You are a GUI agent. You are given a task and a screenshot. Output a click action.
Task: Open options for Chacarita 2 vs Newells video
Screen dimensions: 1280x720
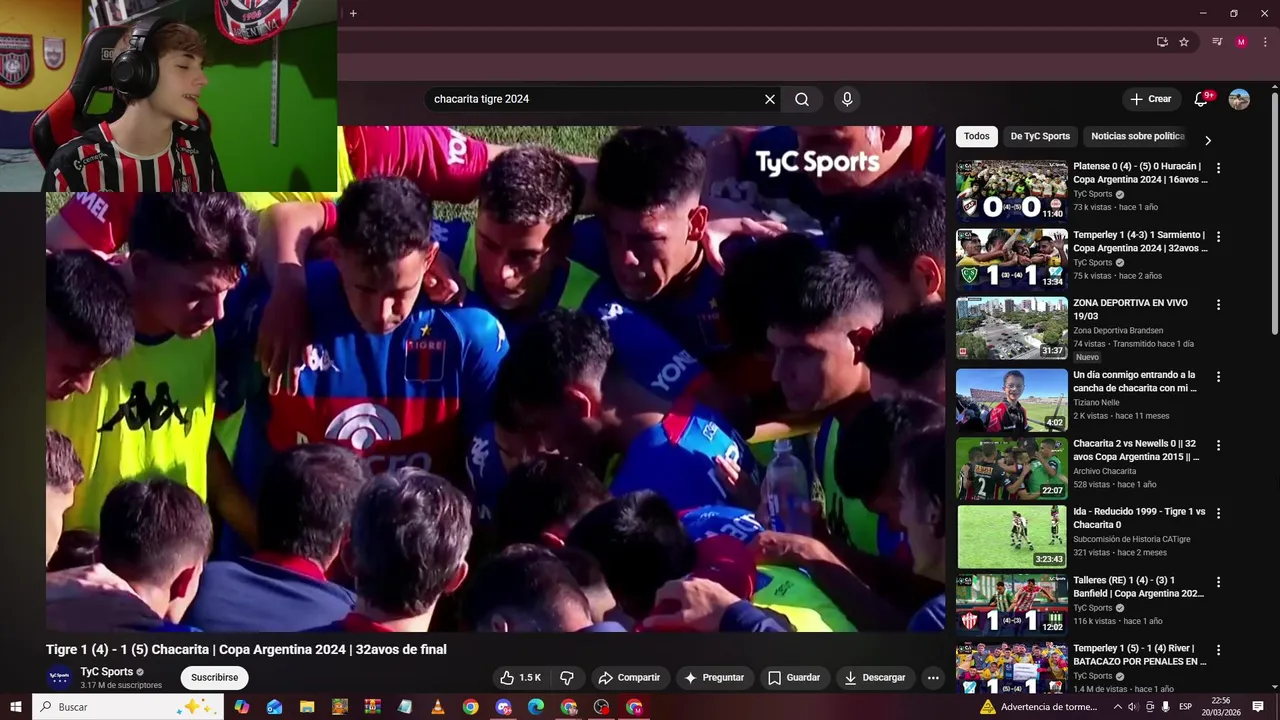[1218, 446]
